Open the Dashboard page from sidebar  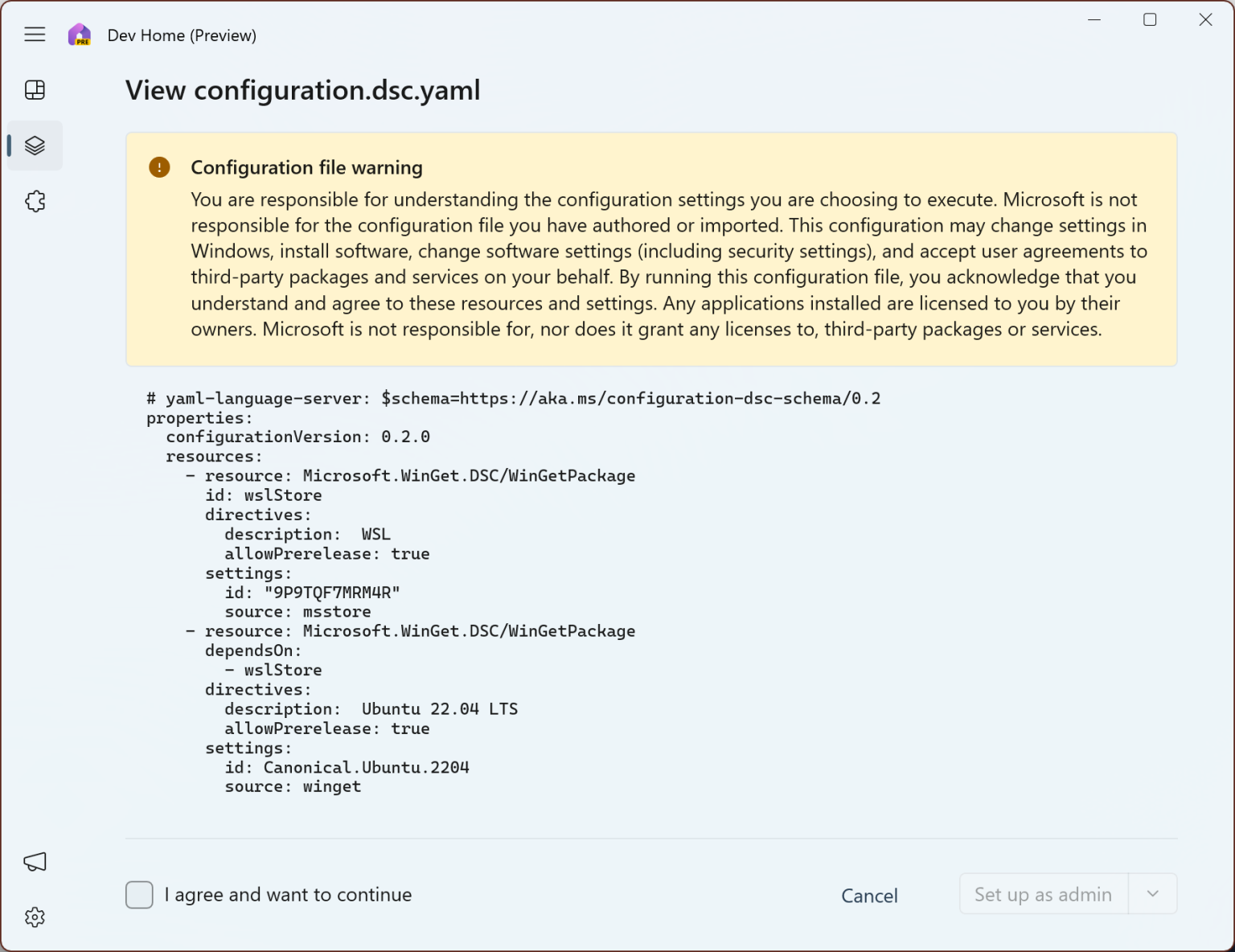click(35, 90)
